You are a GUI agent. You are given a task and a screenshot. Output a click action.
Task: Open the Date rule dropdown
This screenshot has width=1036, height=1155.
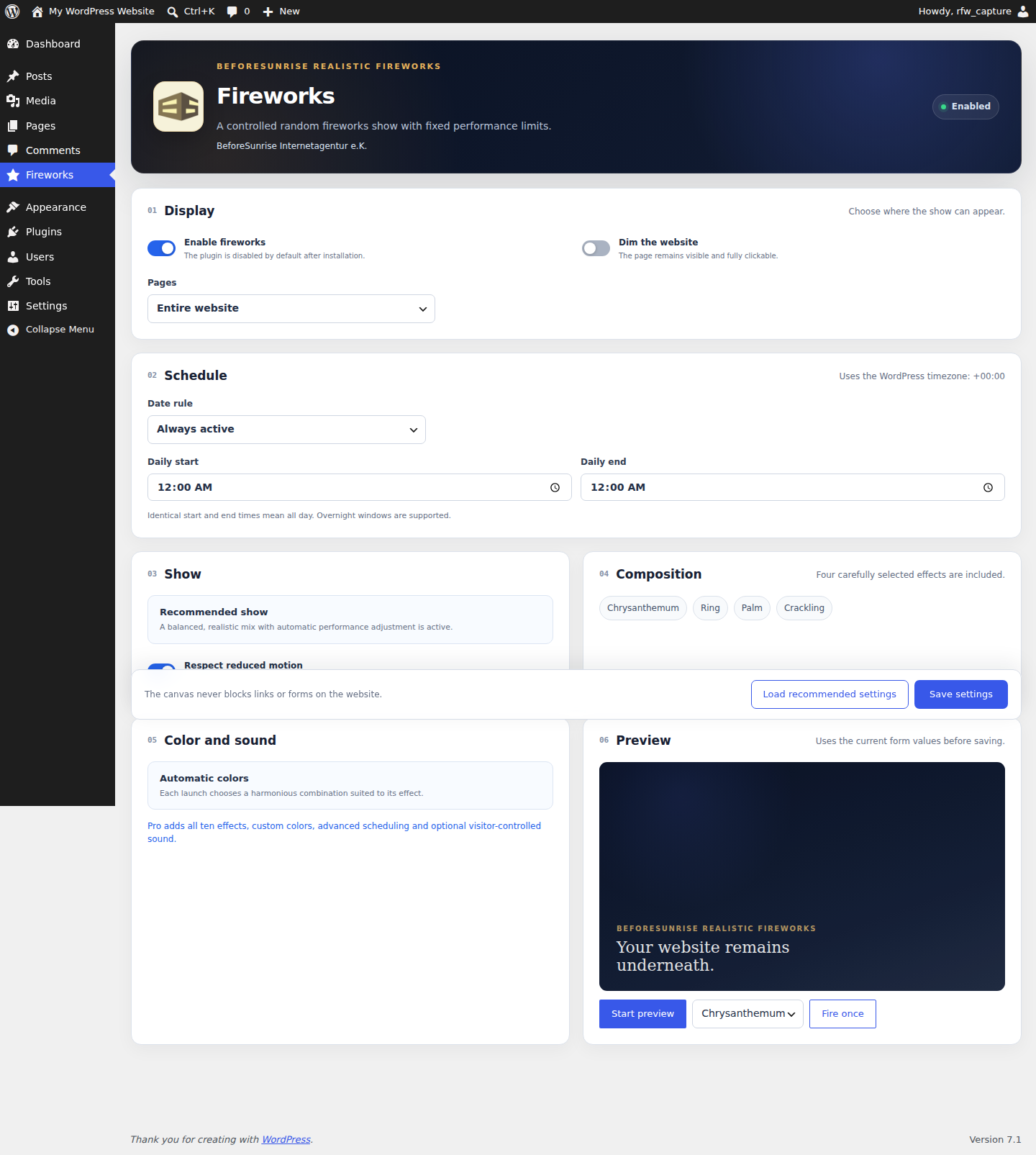[x=286, y=430]
